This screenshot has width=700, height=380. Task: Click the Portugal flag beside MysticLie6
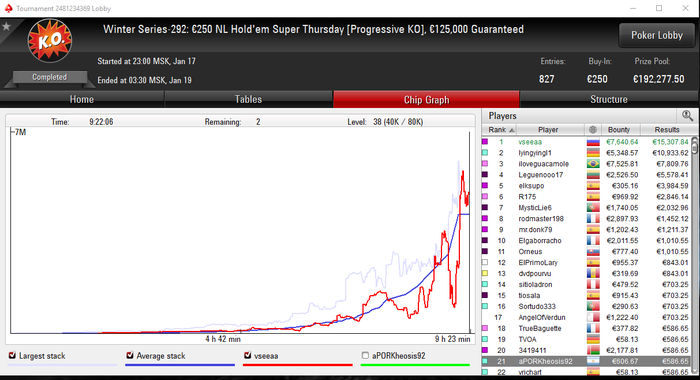[x=593, y=208]
